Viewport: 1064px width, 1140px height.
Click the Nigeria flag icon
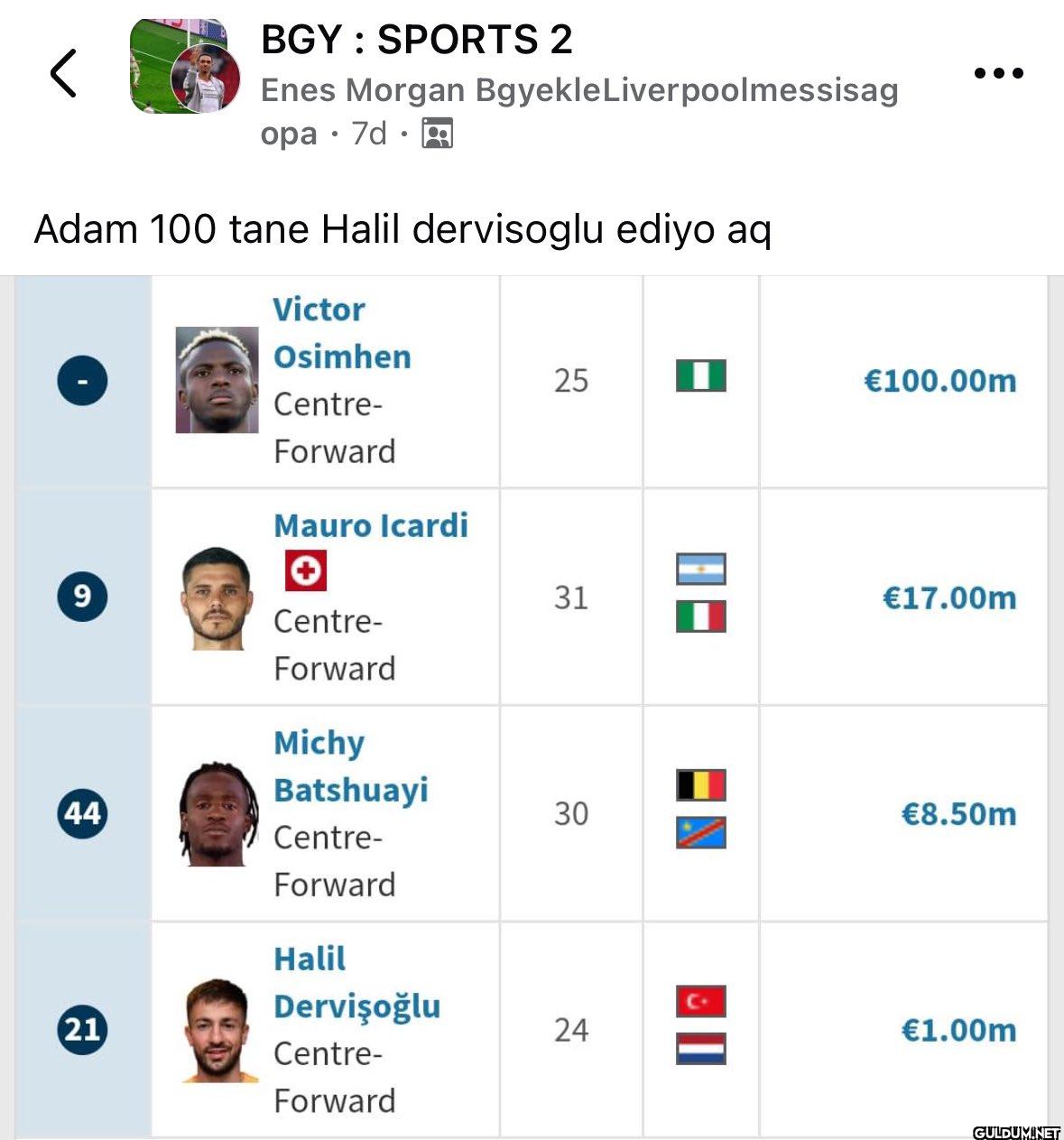[701, 375]
